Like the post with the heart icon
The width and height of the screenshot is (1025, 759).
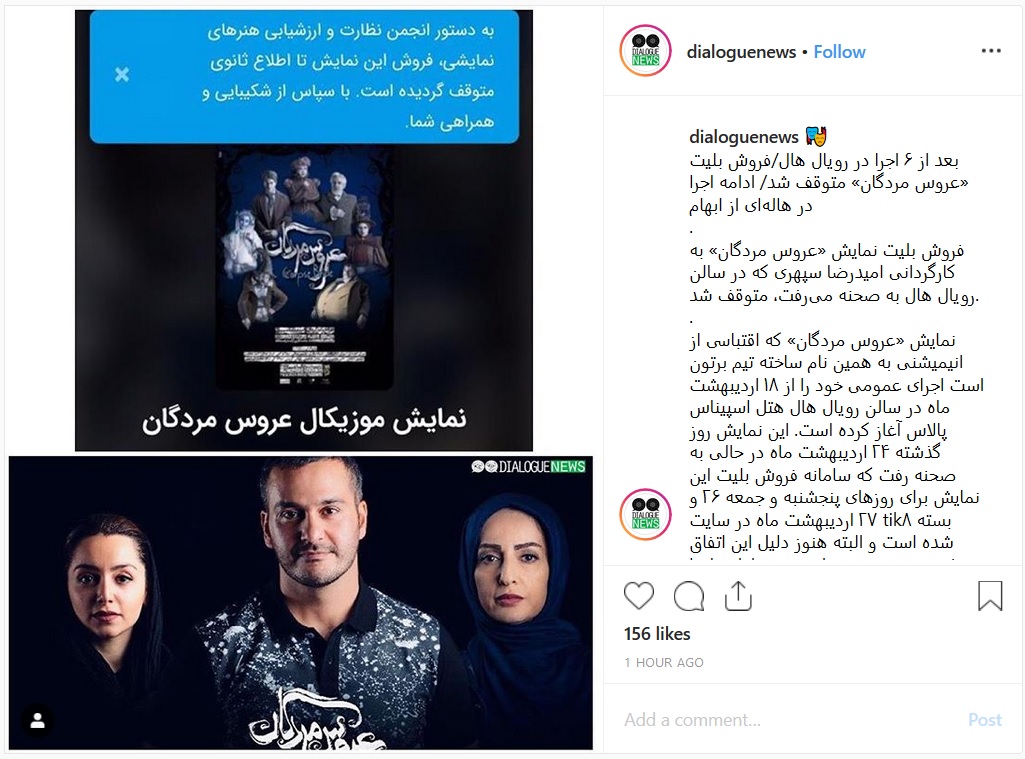coord(639,596)
